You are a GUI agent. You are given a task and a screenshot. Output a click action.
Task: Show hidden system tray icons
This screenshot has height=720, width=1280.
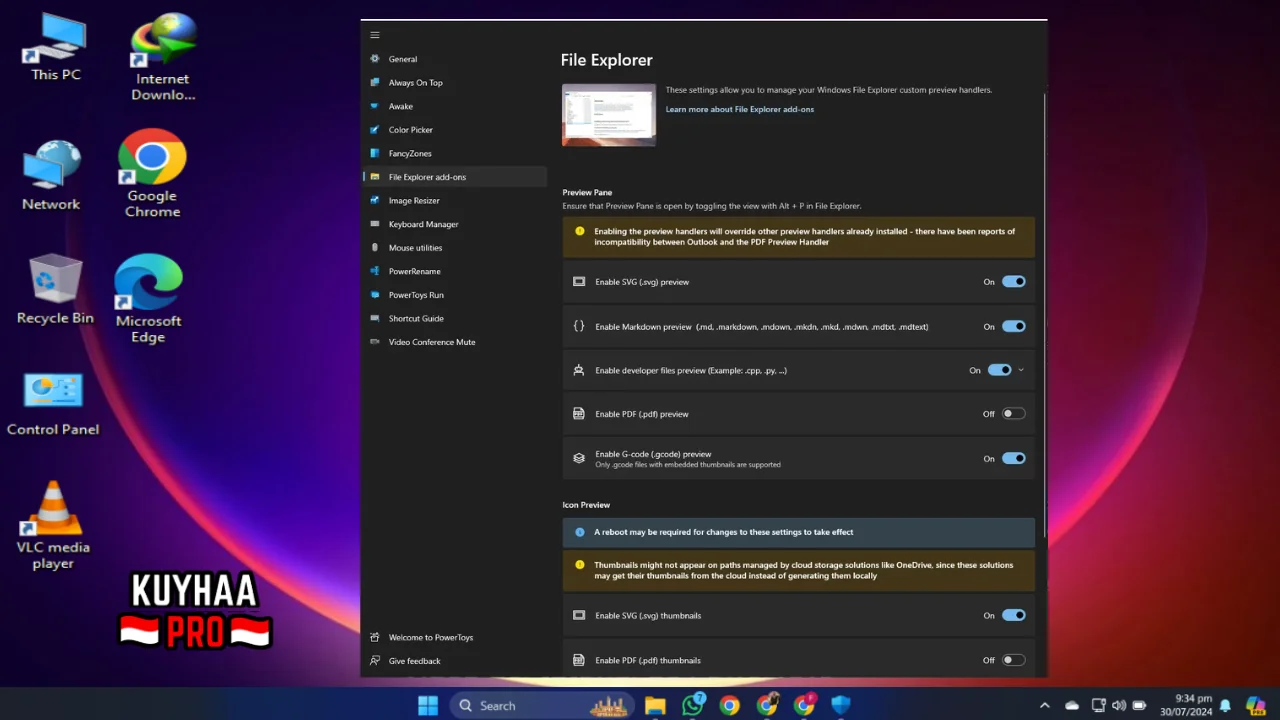click(1045, 706)
